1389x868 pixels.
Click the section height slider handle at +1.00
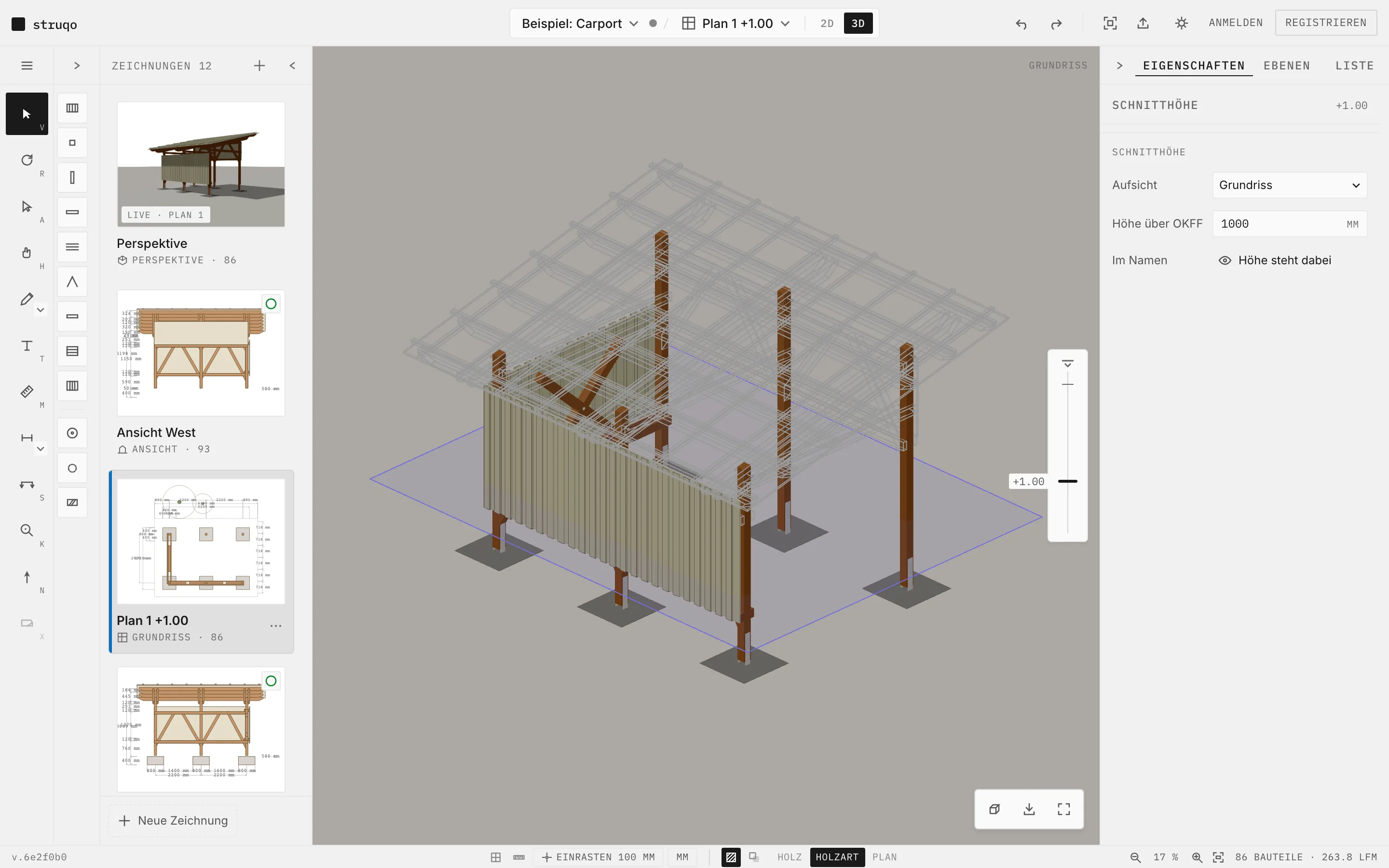click(x=1067, y=481)
